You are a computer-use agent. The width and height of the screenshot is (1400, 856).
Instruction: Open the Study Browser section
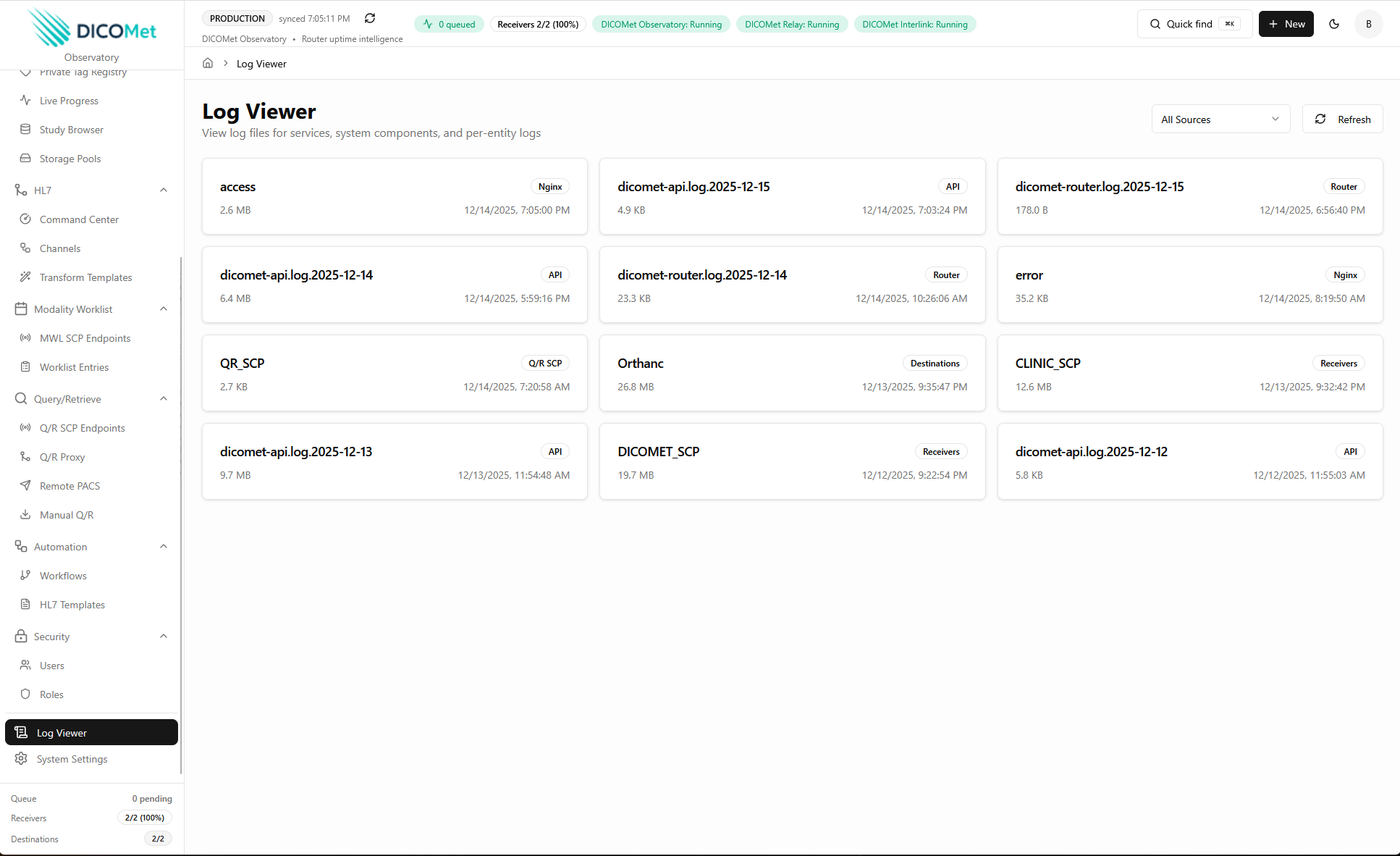click(x=71, y=129)
